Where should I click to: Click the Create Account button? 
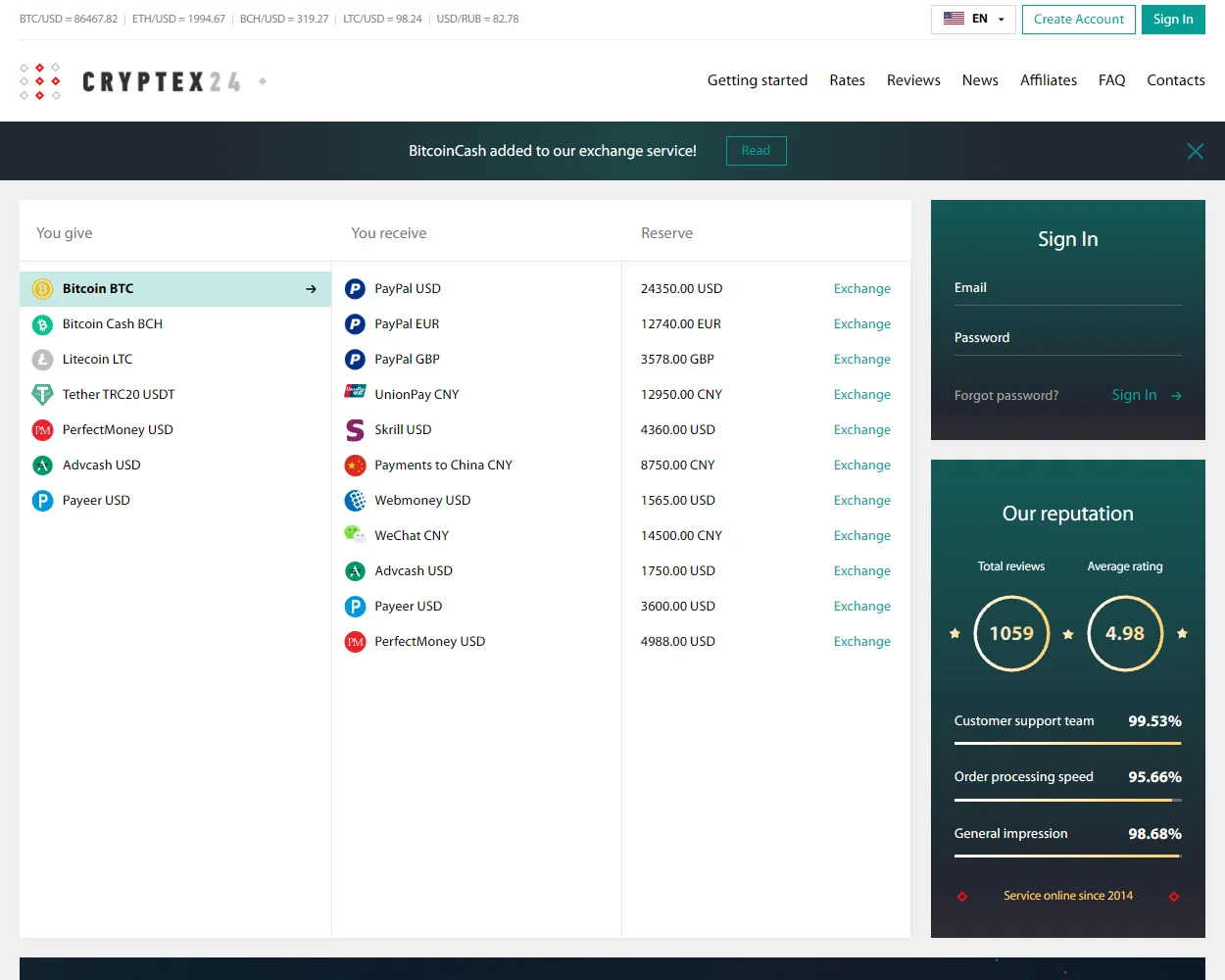(x=1078, y=19)
